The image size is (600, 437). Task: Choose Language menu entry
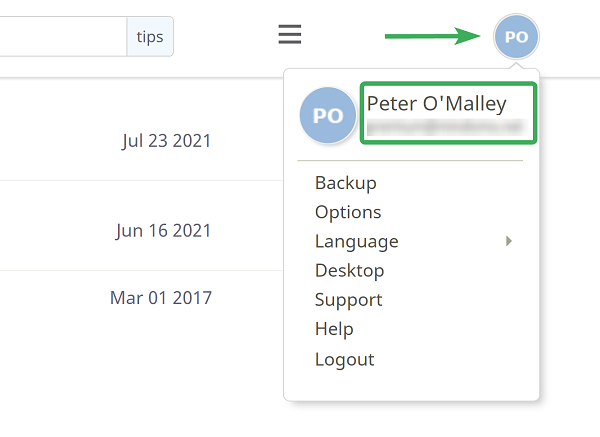tap(357, 241)
